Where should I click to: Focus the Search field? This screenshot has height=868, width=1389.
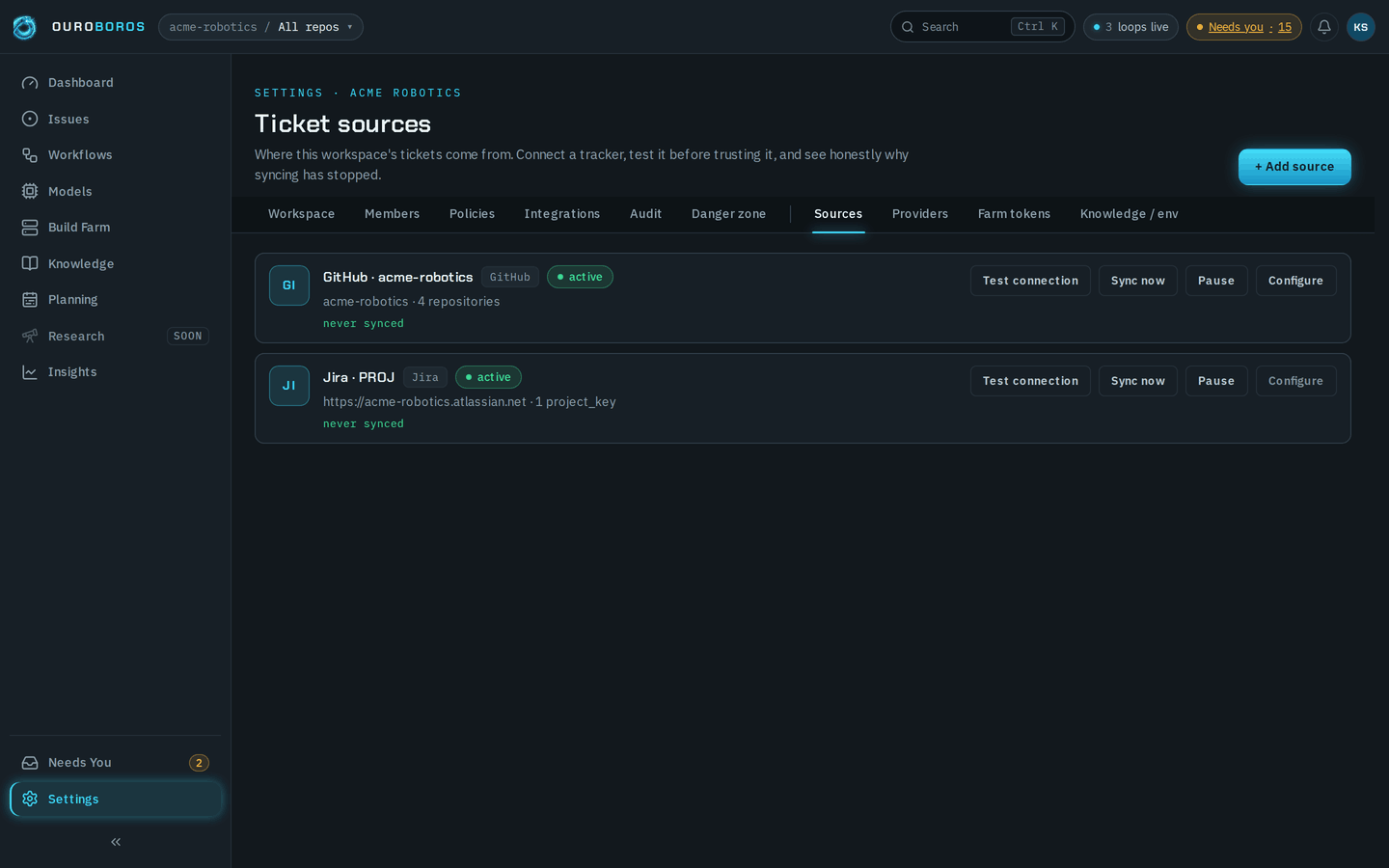pos(982,27)
